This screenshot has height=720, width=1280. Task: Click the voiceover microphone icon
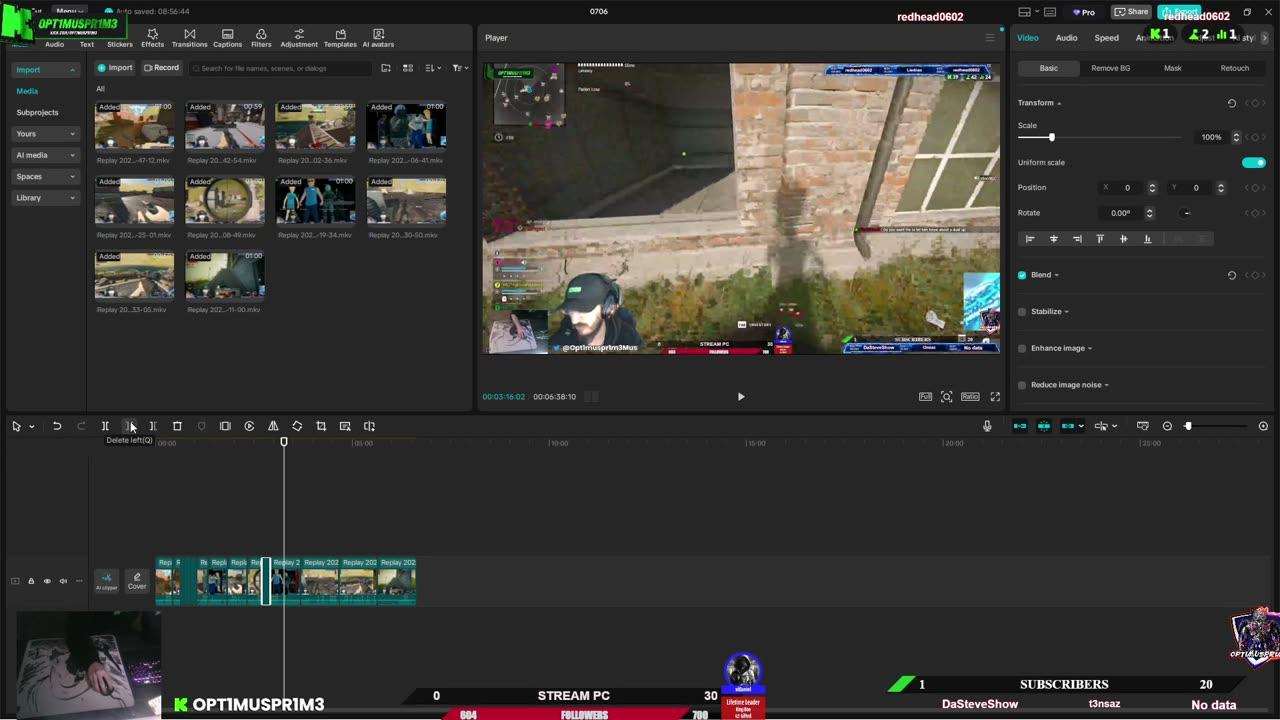pyautogui.click(x=987, y=426)
